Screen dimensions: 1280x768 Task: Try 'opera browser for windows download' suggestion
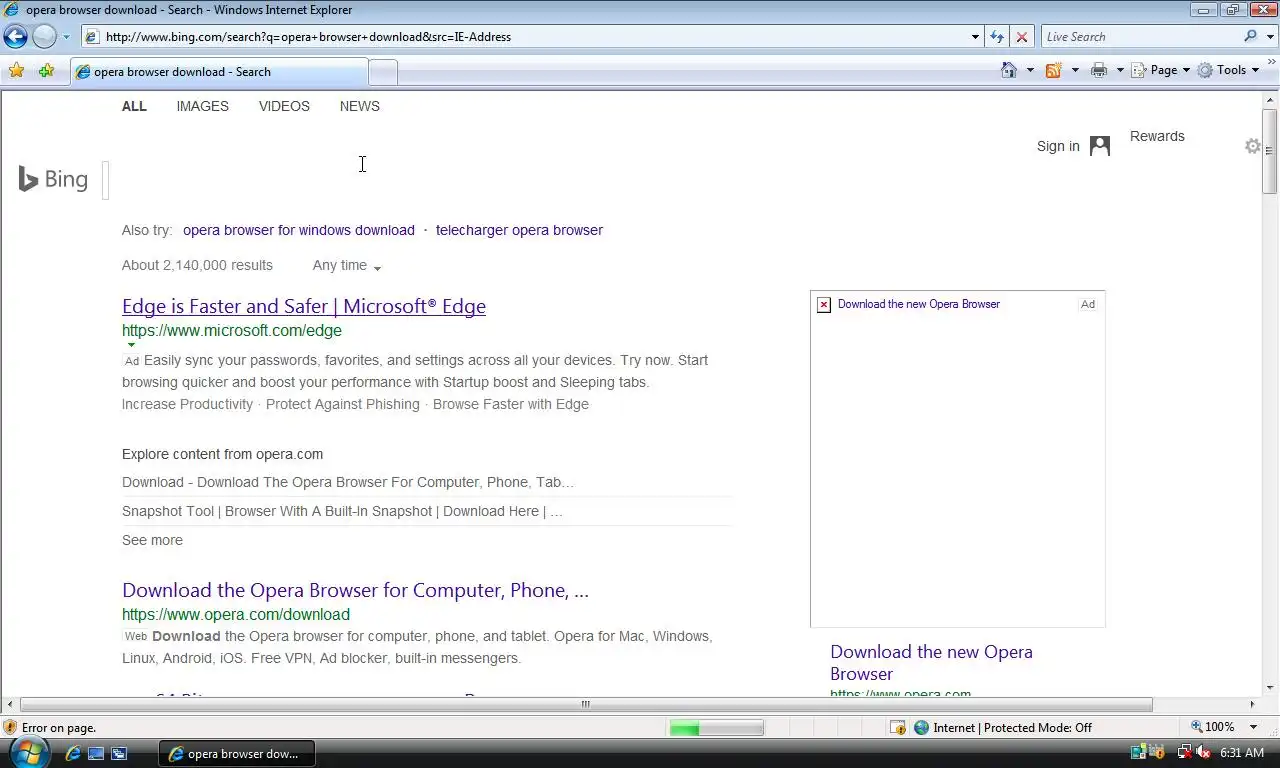(x=298, y=230)
